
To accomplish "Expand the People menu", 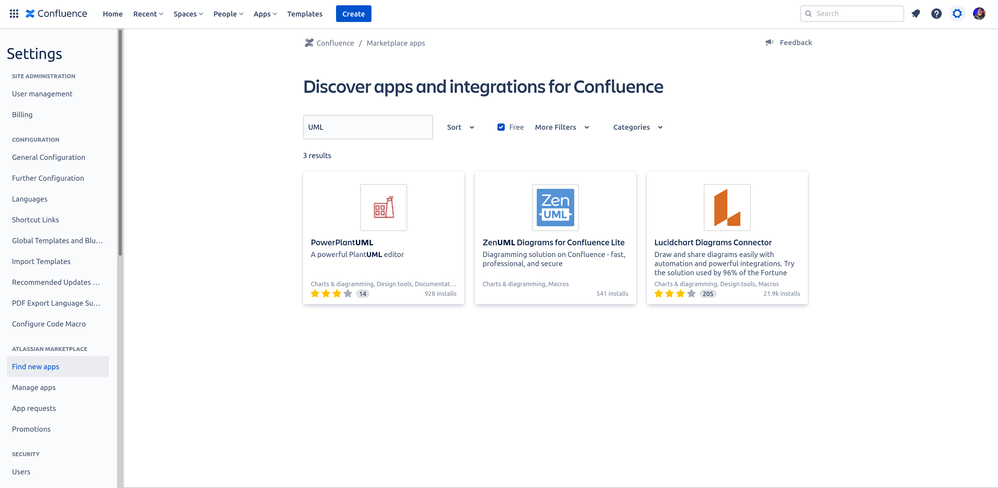I will click(228, 14).
